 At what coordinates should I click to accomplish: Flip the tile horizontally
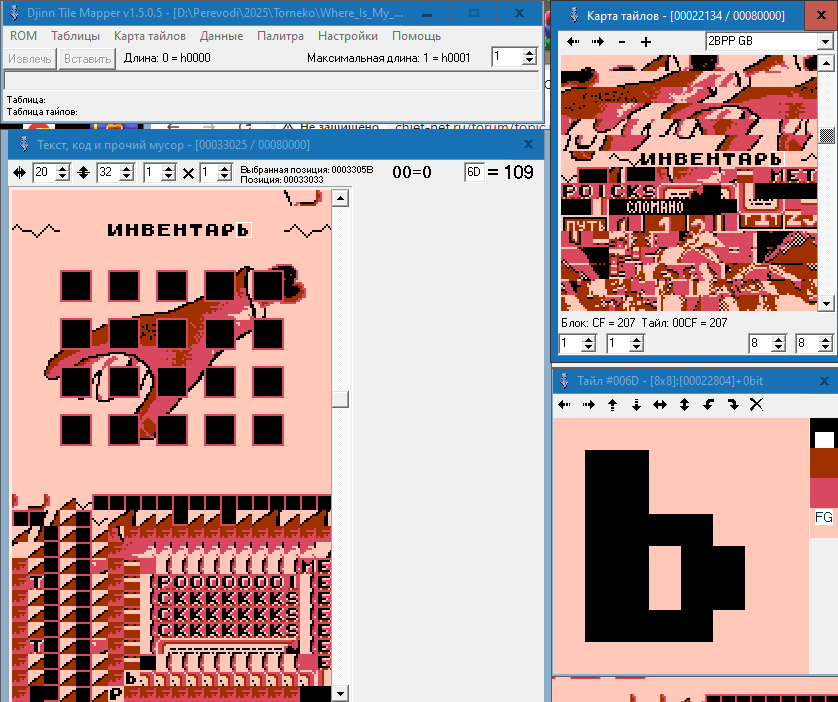pyautogui.click(x=660, y=405)
